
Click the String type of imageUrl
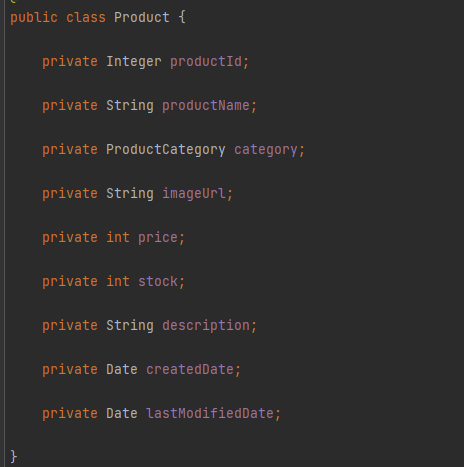coord(130,194)
